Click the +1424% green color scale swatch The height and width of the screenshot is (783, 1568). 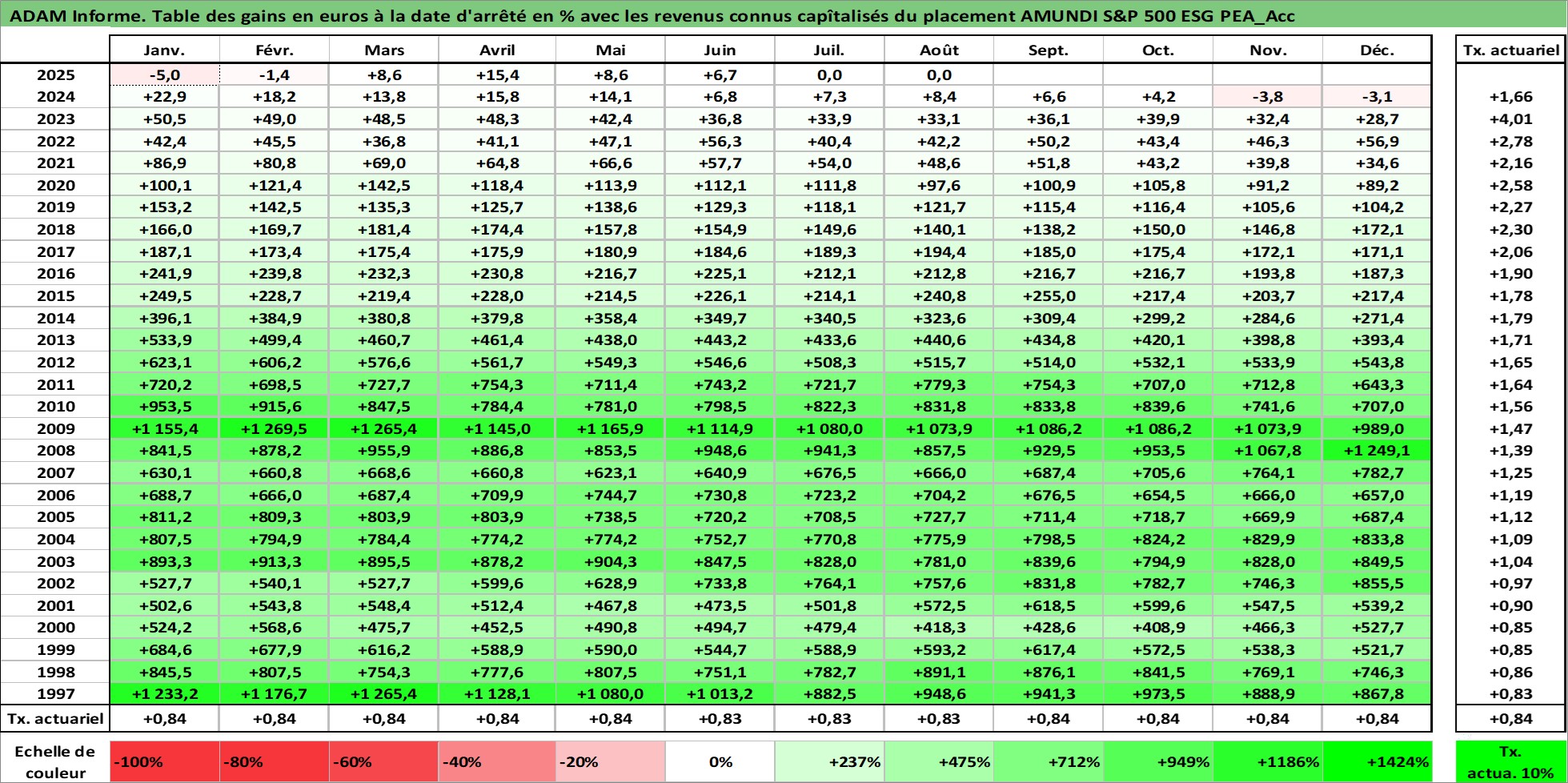[1377, 761]
